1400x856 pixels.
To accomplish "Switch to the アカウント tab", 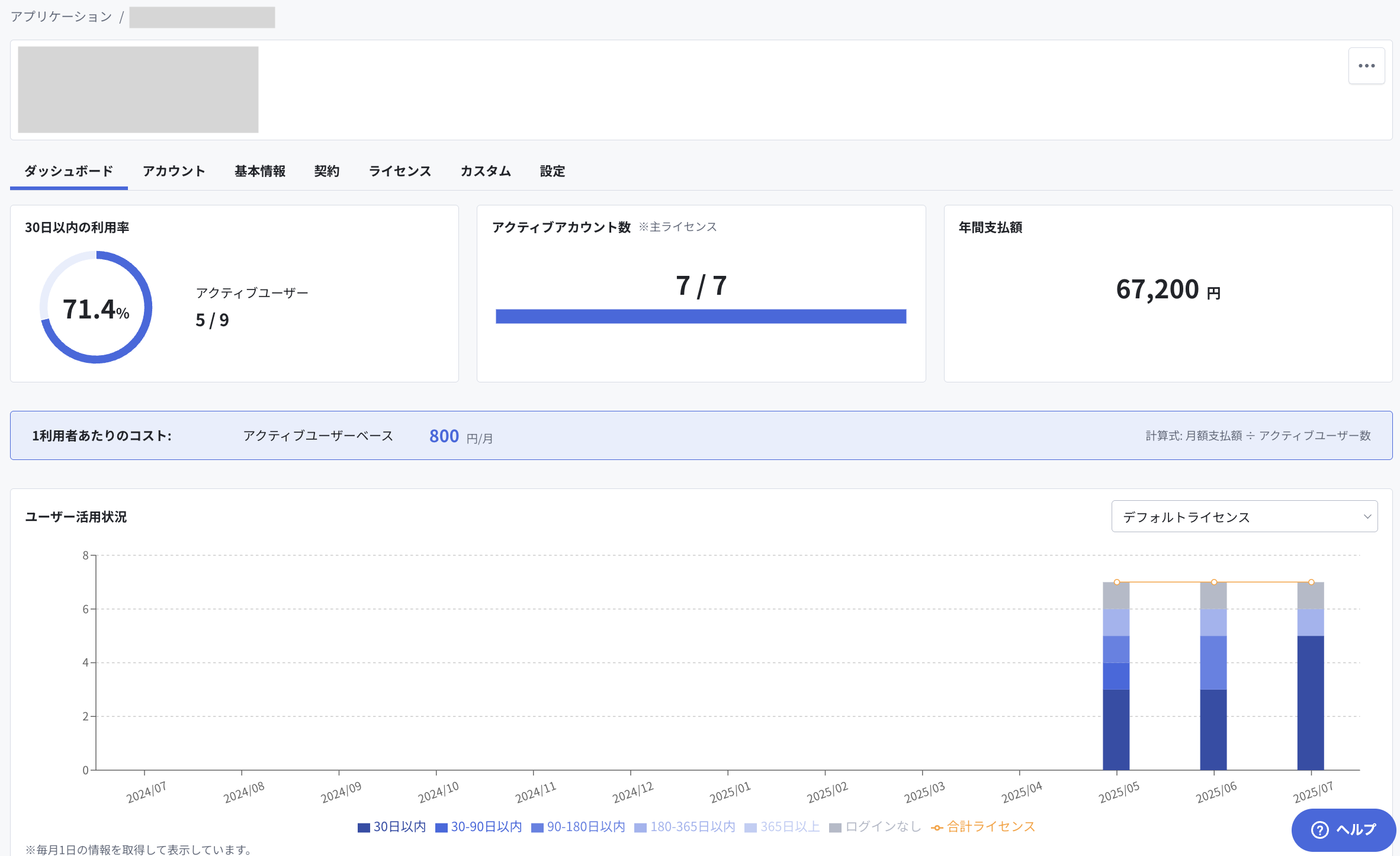I will tap(174, 172).
